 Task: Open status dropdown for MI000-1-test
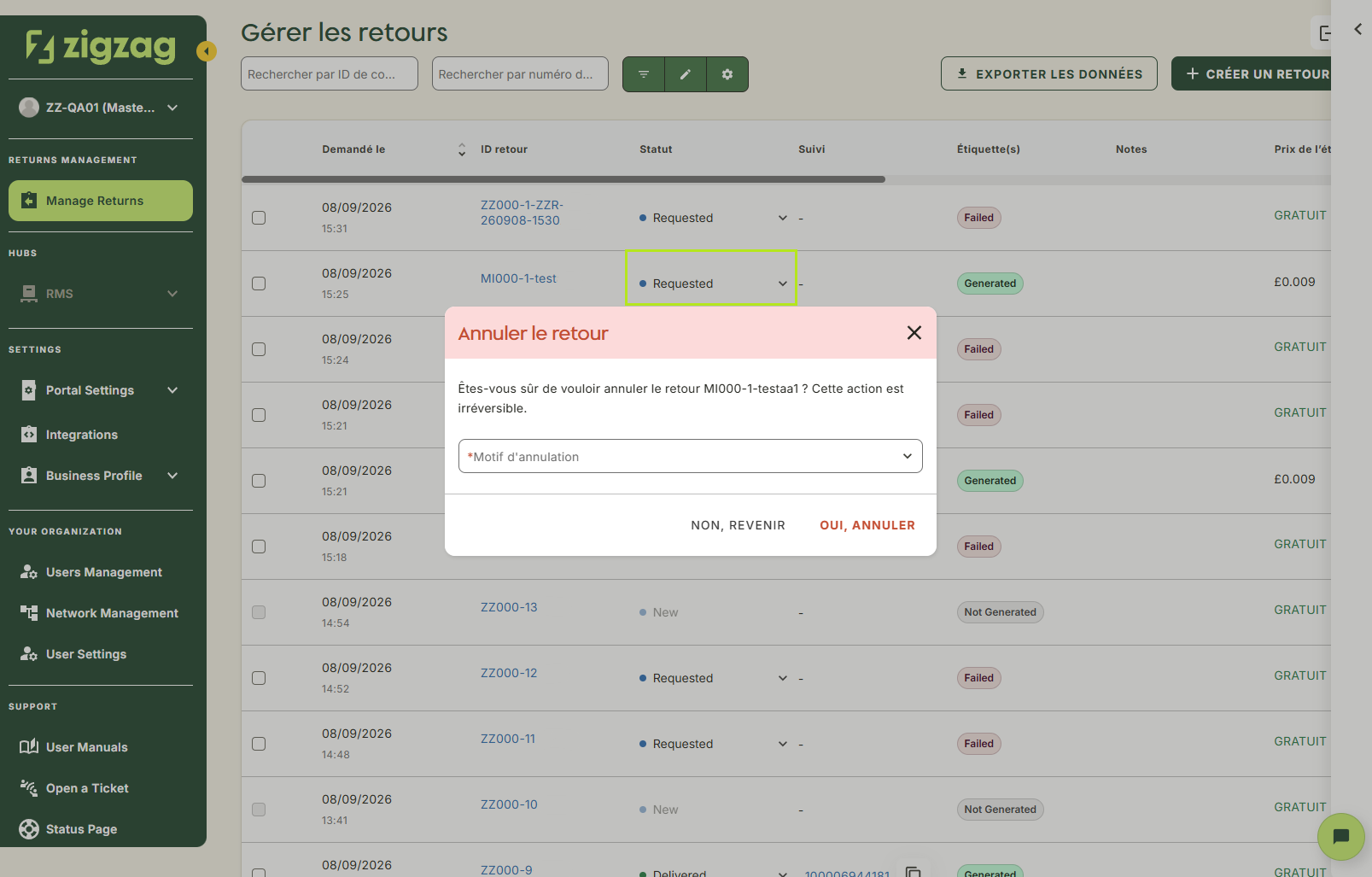tap(782, 284)
